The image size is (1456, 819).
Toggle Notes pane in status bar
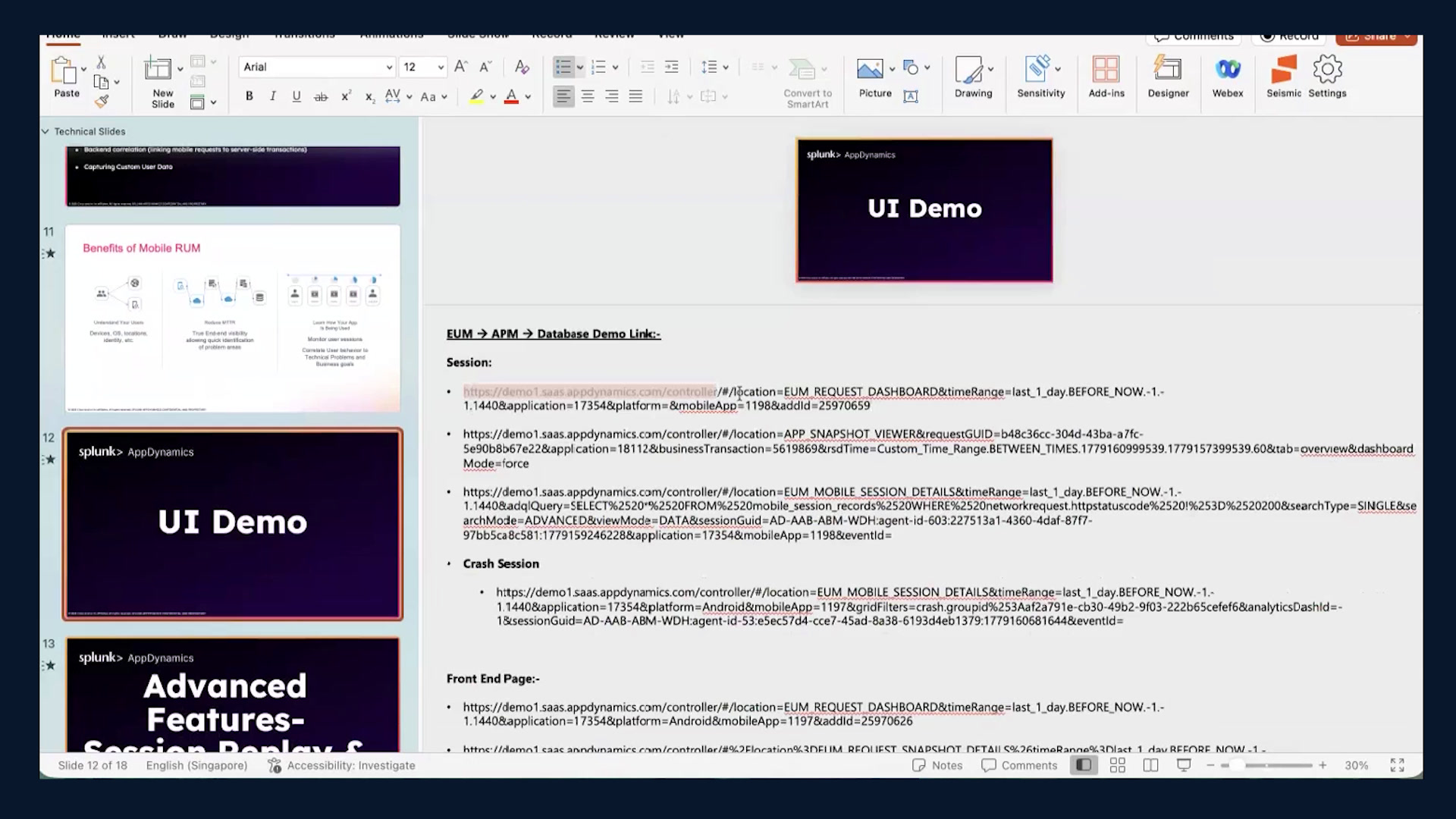[937, 765]
